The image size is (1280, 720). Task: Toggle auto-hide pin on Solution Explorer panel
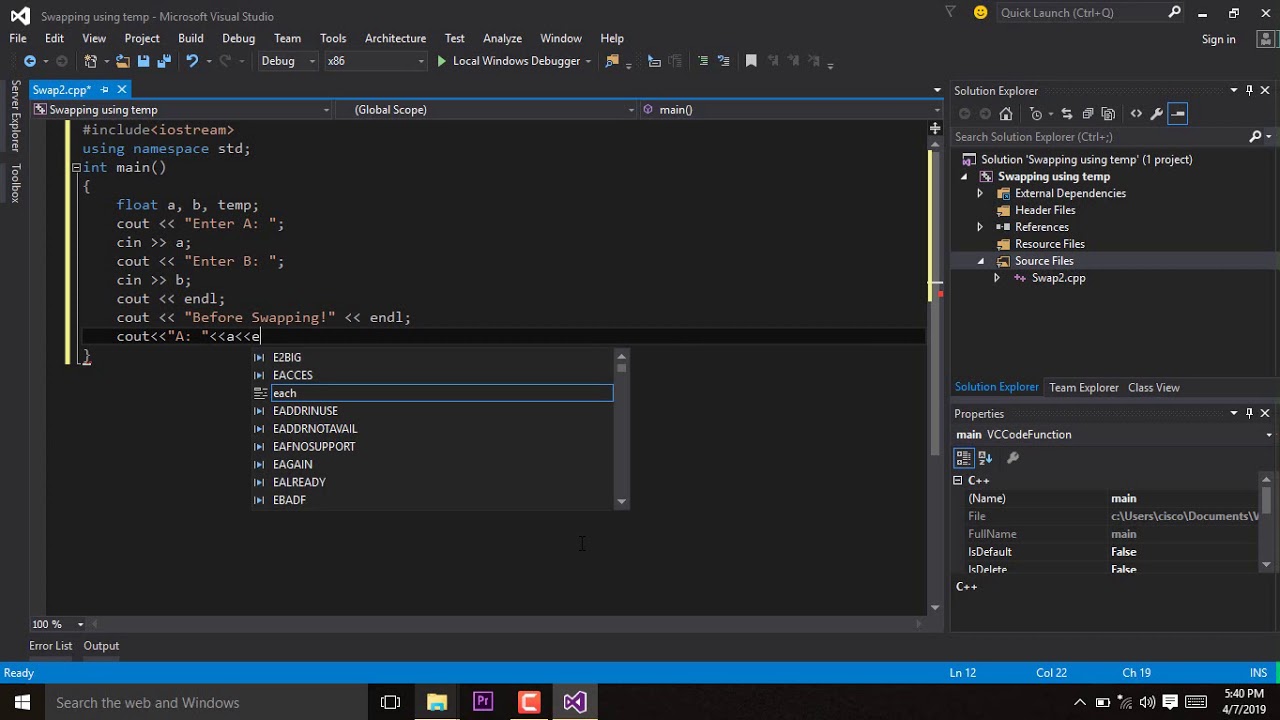1249,91
